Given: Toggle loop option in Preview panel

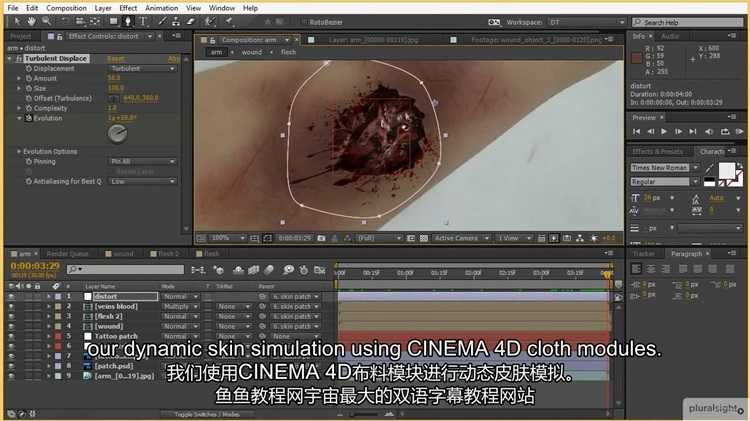Looking at the screenshot, I should [725, 132].
